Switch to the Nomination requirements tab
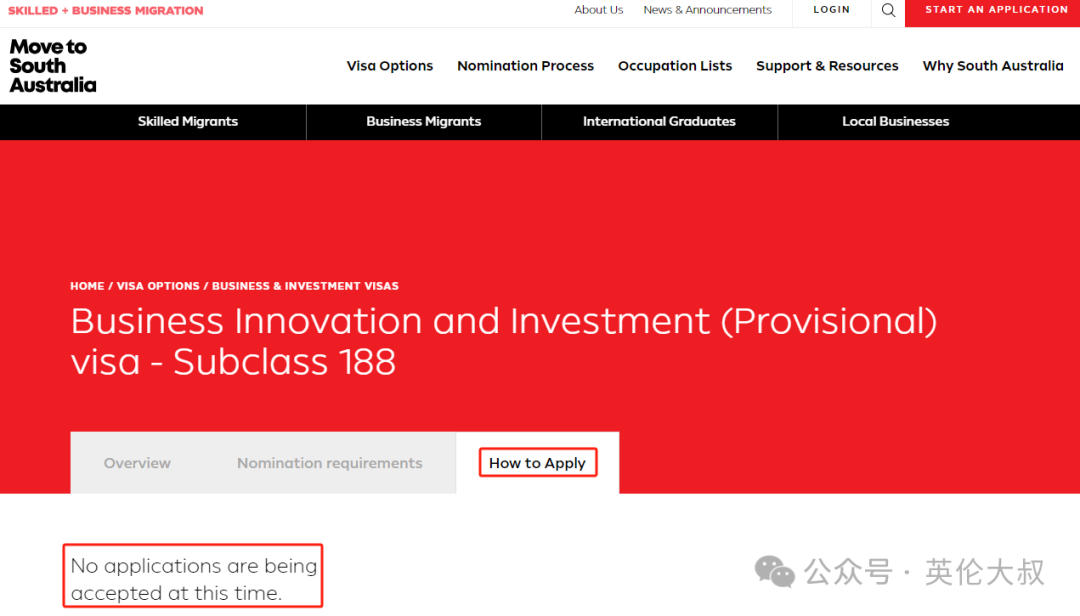The image size is (1080, 616). 330,463
